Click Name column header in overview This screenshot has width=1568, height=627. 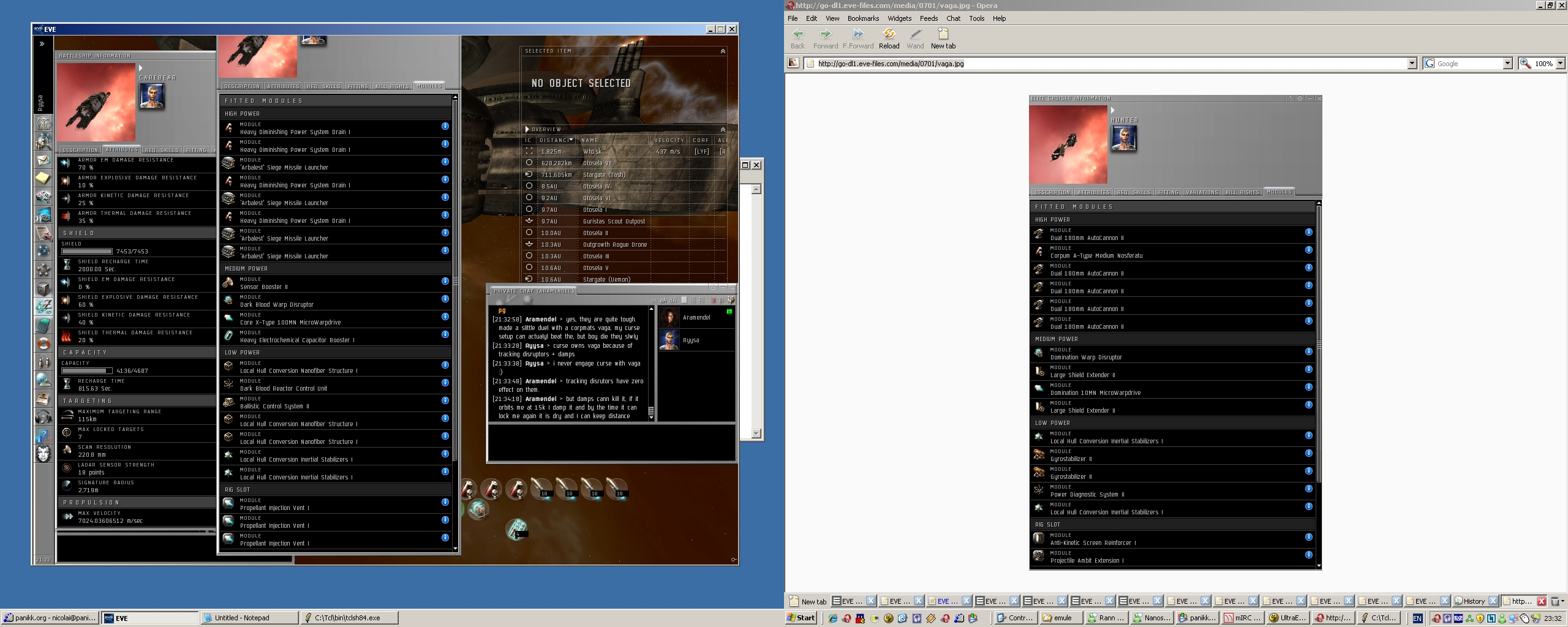click(614, 140)
